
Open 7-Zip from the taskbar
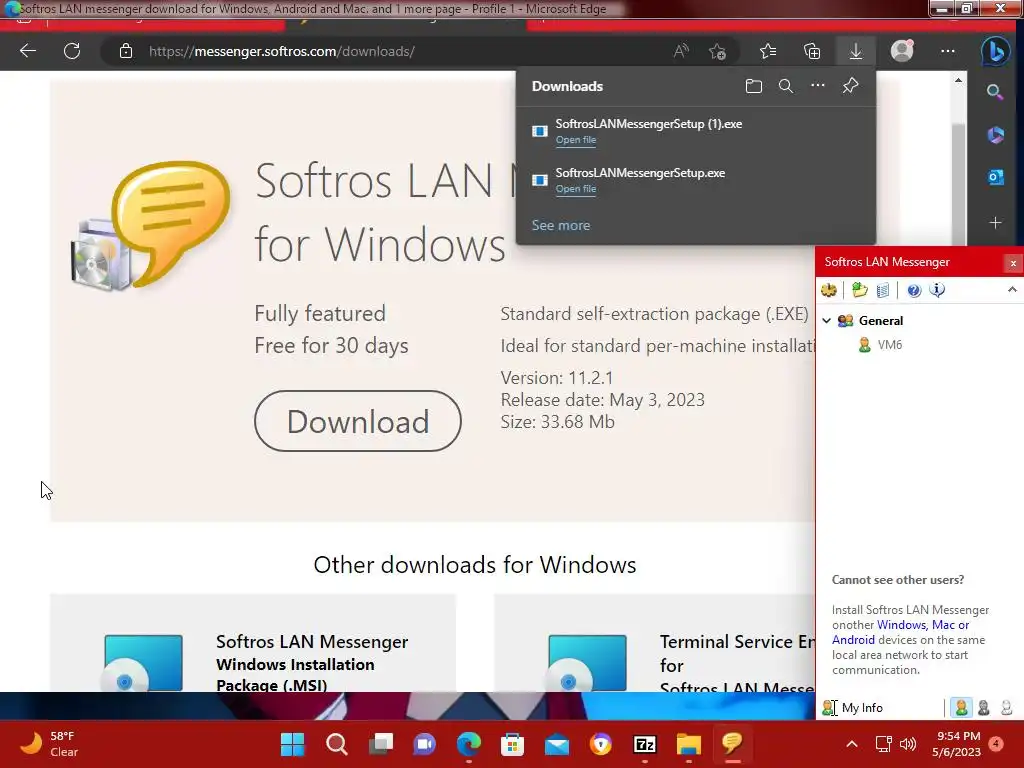[x=645, y=744]
